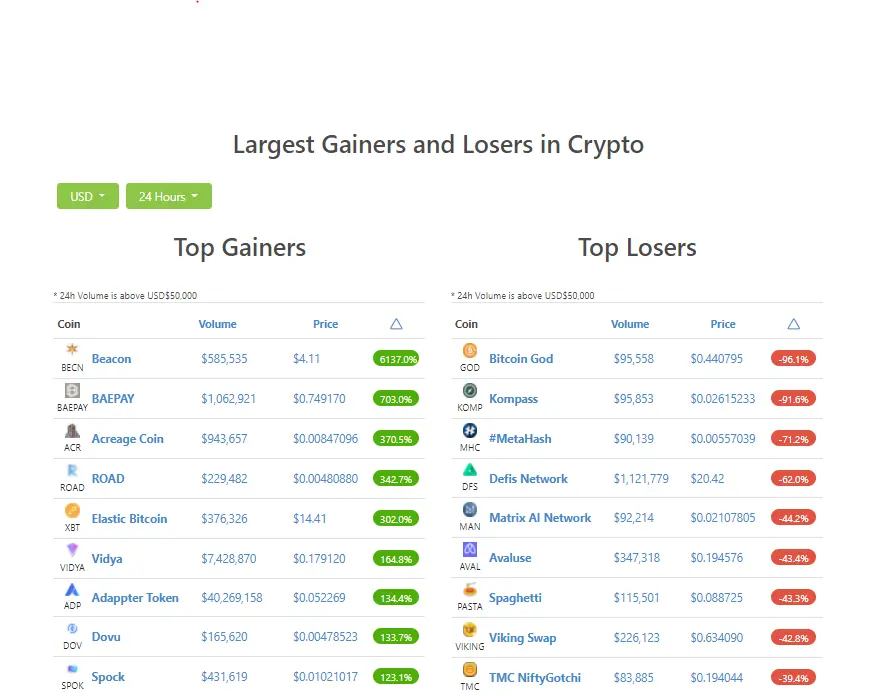Sort Top Gainers by Price
889x696 pixels.
325,324
